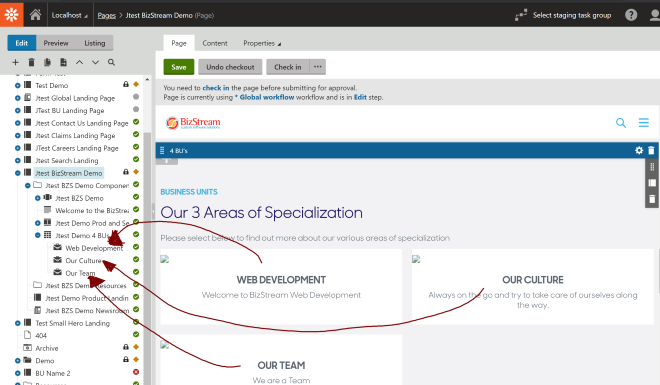Viewport: 660px width, 385px height.
Task: Go to the home dashboard icon
Action: pyautogui.click(x=35, y=15)
